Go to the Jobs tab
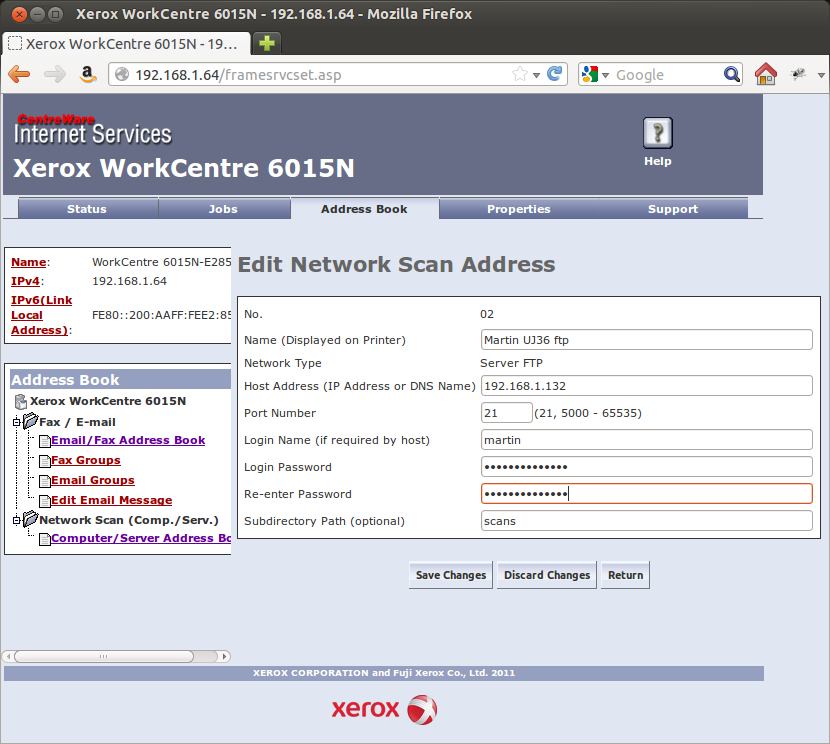 pyautogui.click(x=223, y=209)
